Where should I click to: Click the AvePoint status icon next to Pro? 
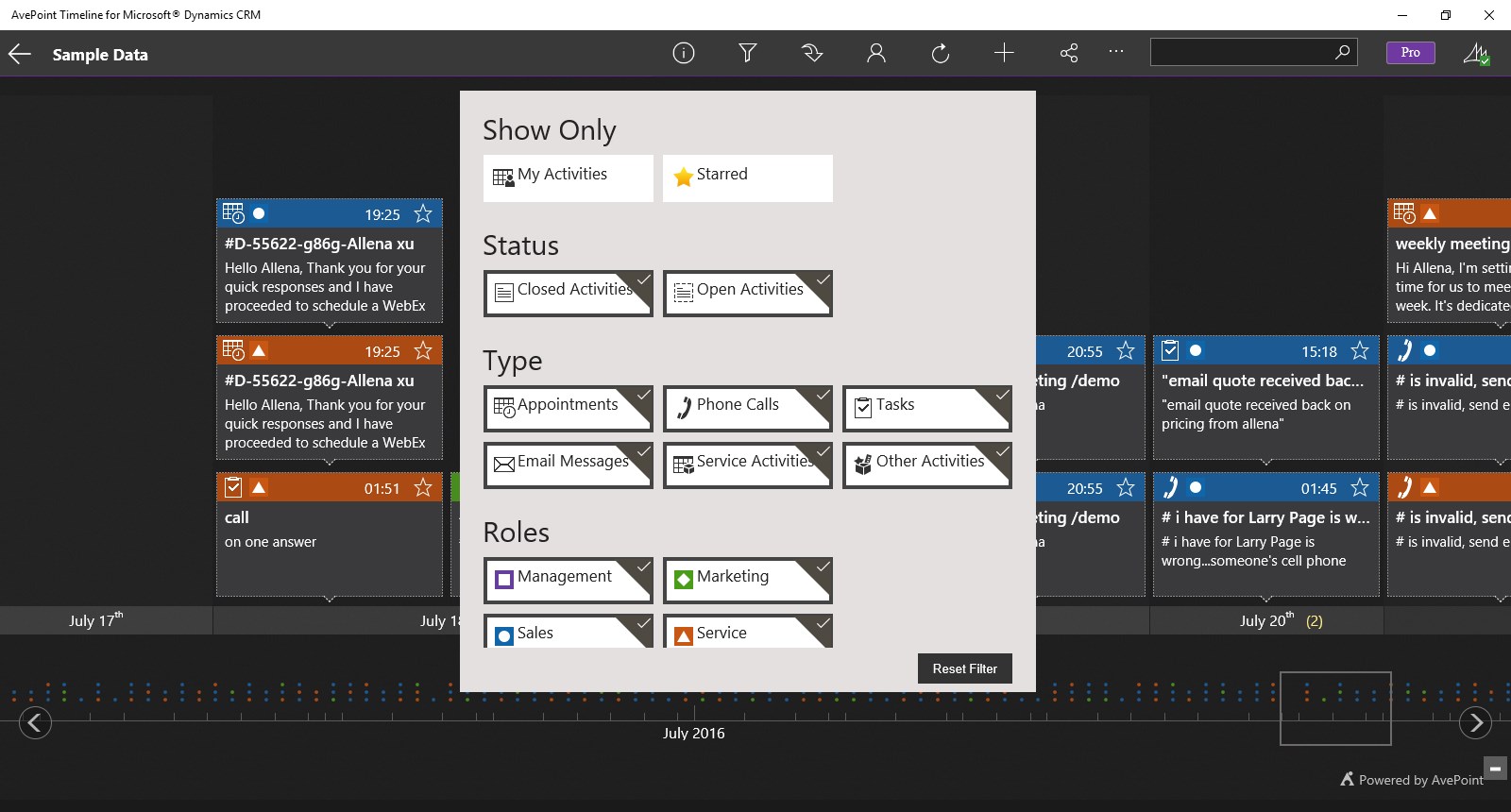click(1476, 53)
